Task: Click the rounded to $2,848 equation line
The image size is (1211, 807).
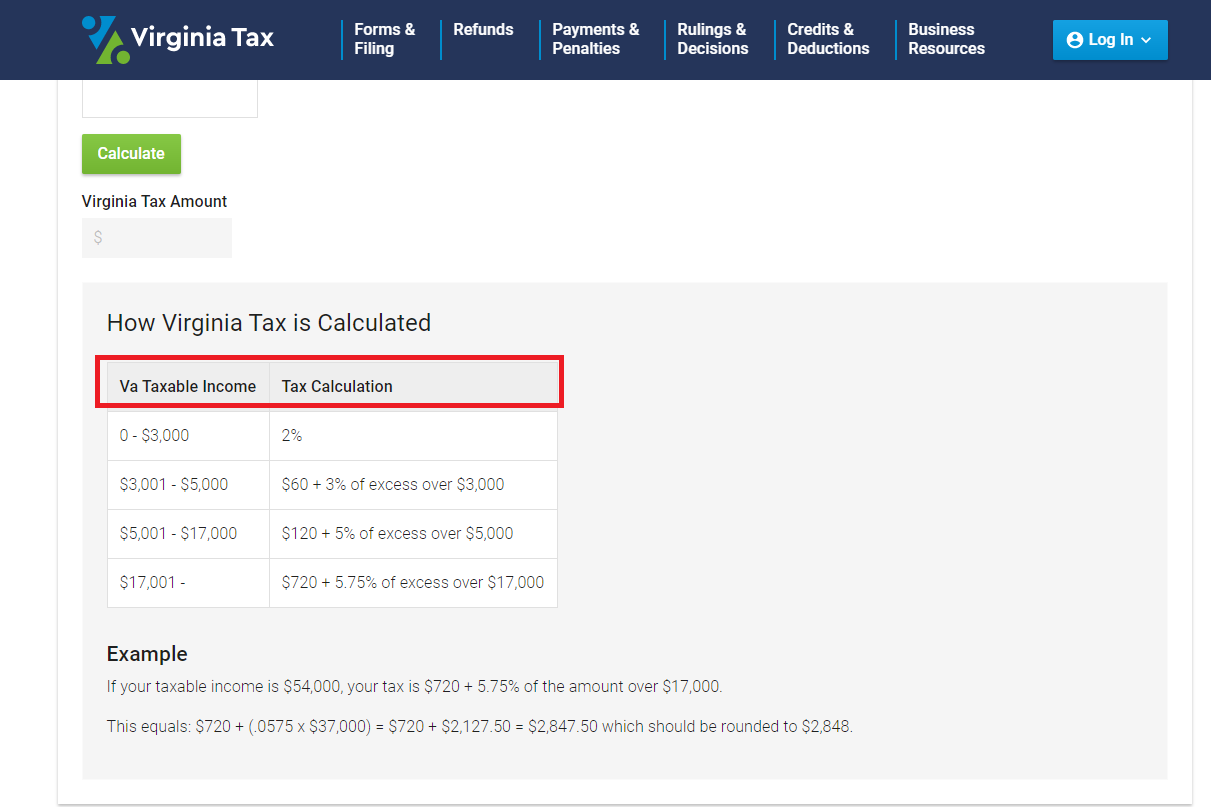Action: [x=480, y=727]
